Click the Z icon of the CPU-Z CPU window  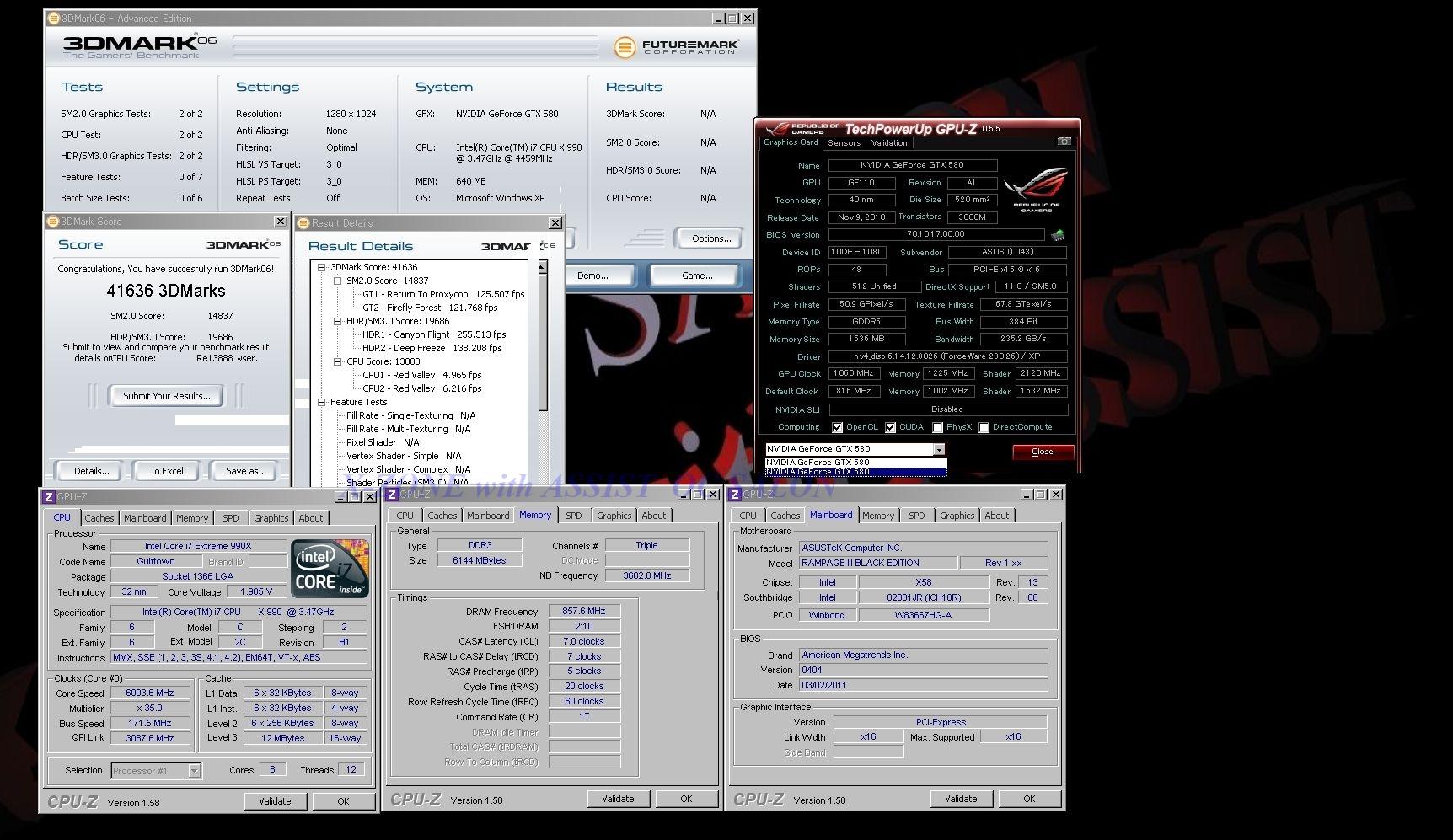click(49, 497)
